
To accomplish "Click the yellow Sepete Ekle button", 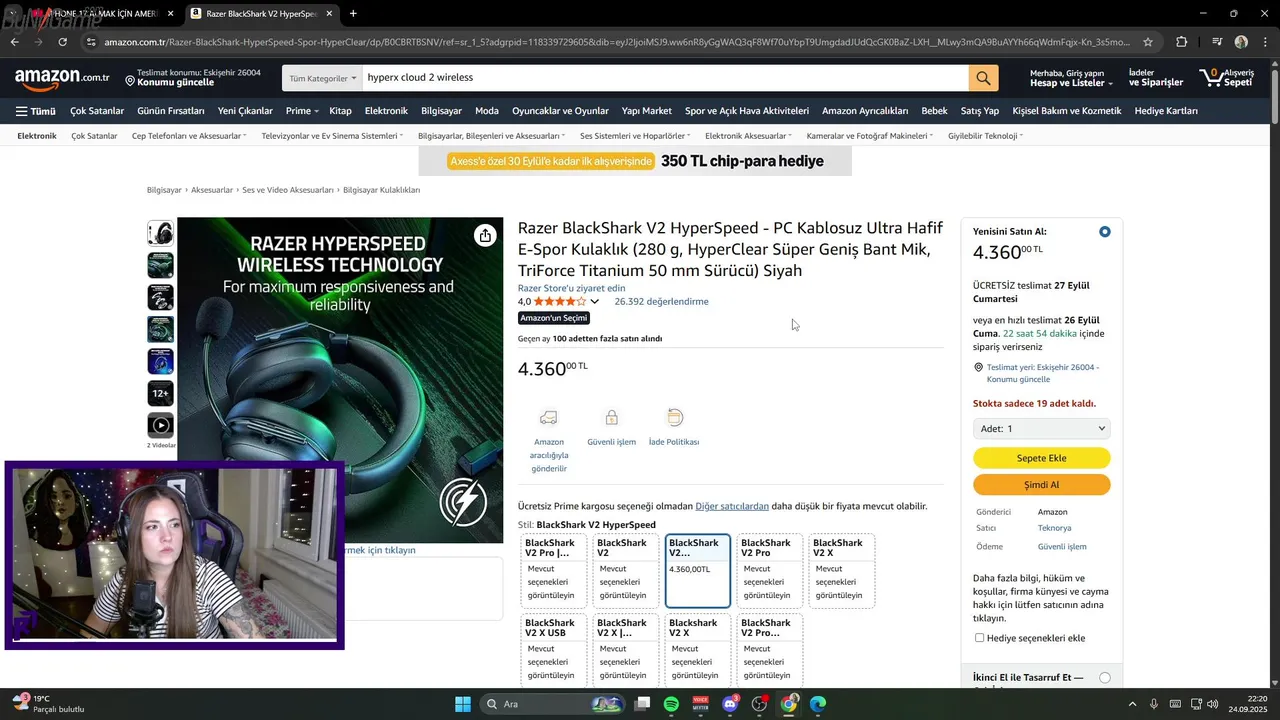I will tap(1041, 458).
